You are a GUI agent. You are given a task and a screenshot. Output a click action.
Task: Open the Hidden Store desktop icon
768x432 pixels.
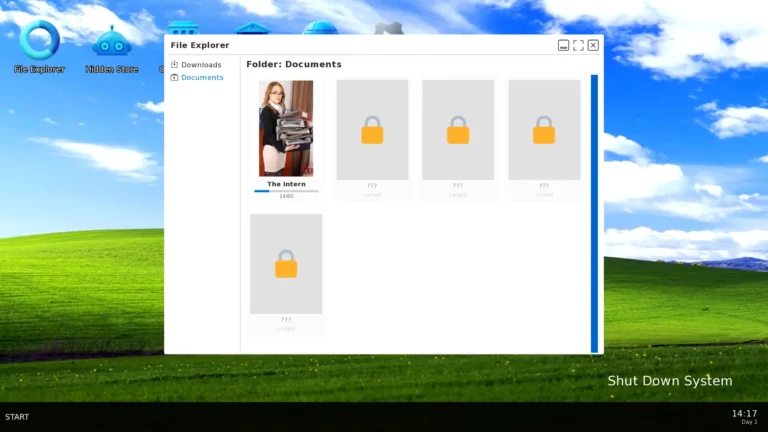click(111, 44)
